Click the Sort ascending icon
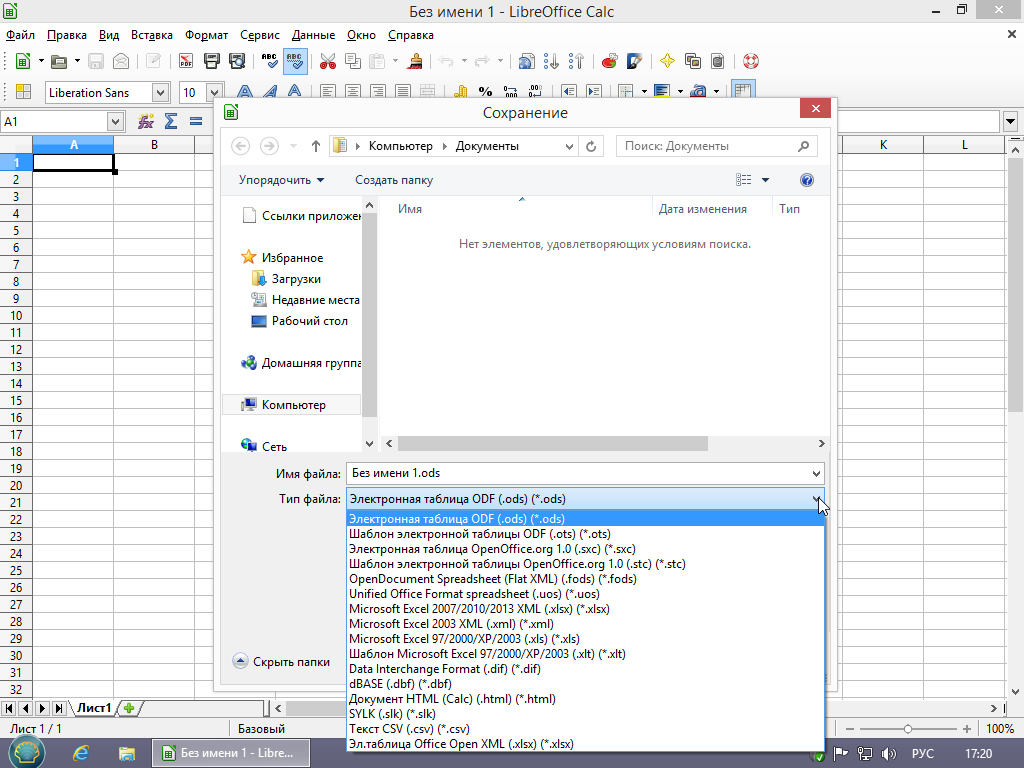 [x=551, y=61]
